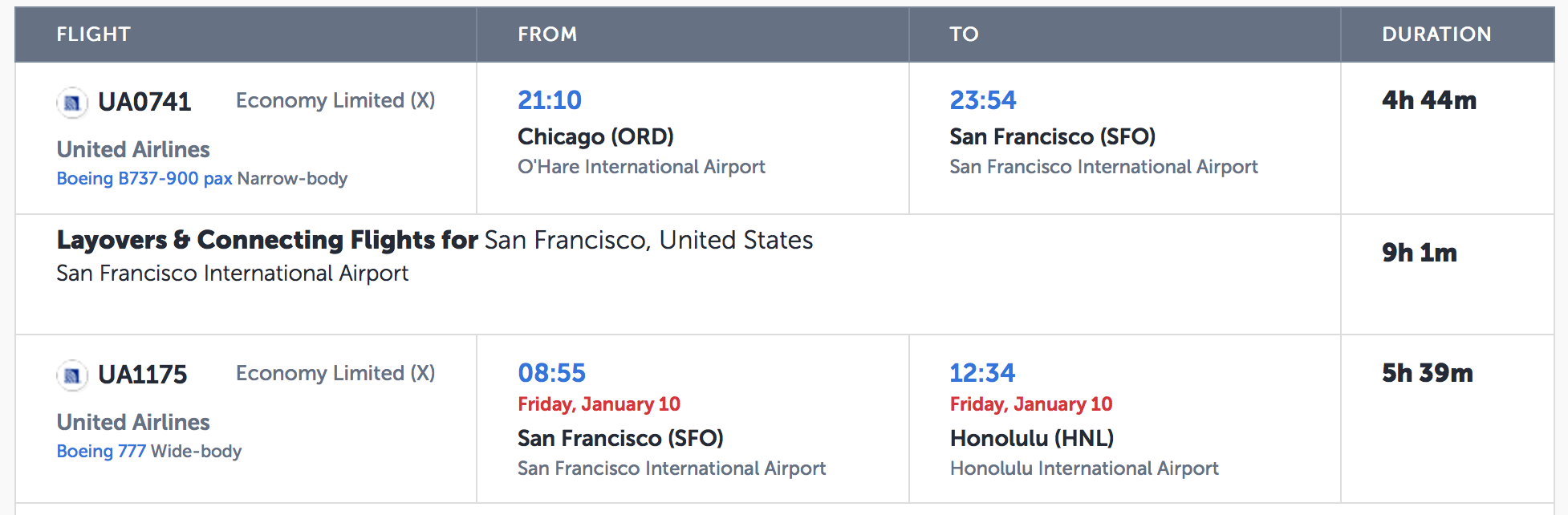
Task: Click United Airlines under flight UA0741
Action: tap(133, 150)
